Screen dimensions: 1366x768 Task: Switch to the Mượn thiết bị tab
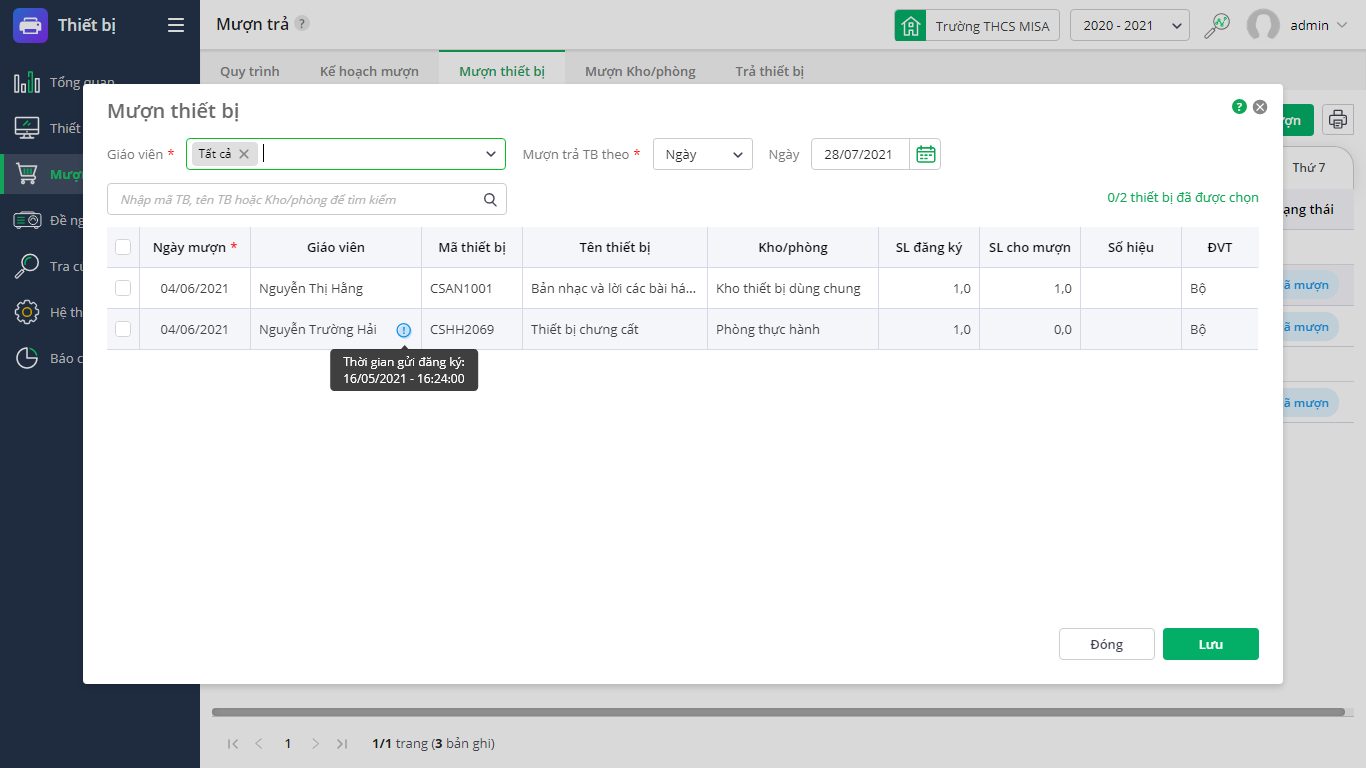coord(502,71)
